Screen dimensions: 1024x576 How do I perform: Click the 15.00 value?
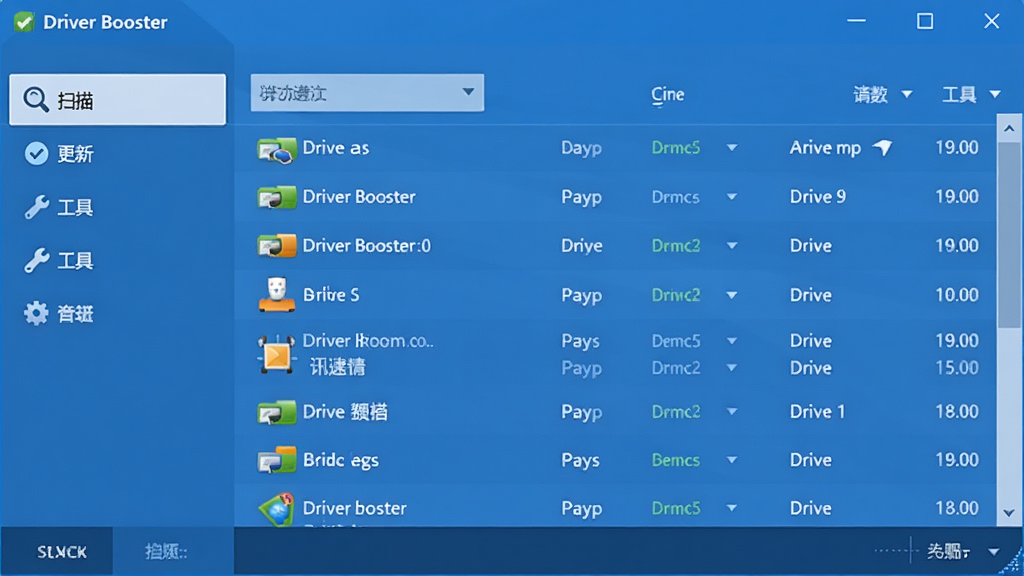[x=957, y=368]
